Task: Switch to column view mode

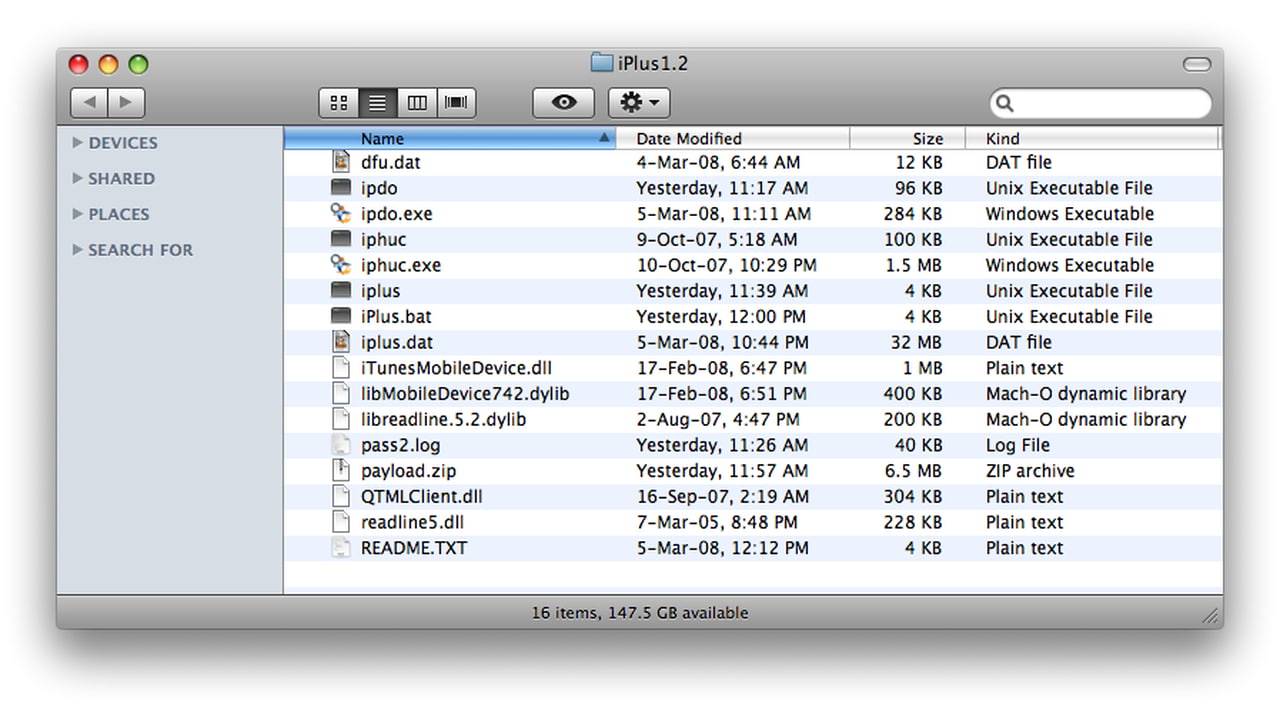Action: 417,102
